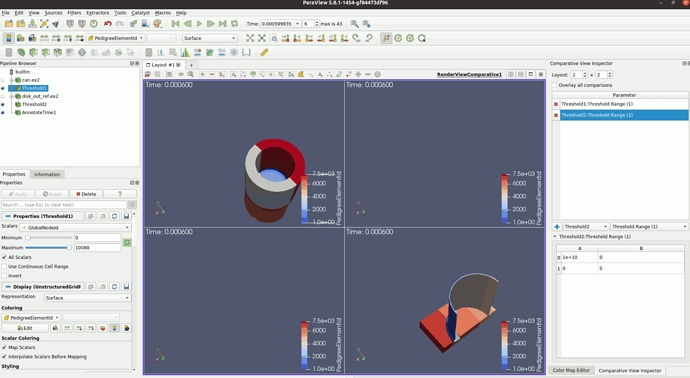Go to the last time frame
Screen dimensions: 690x378
pos(223,24)
